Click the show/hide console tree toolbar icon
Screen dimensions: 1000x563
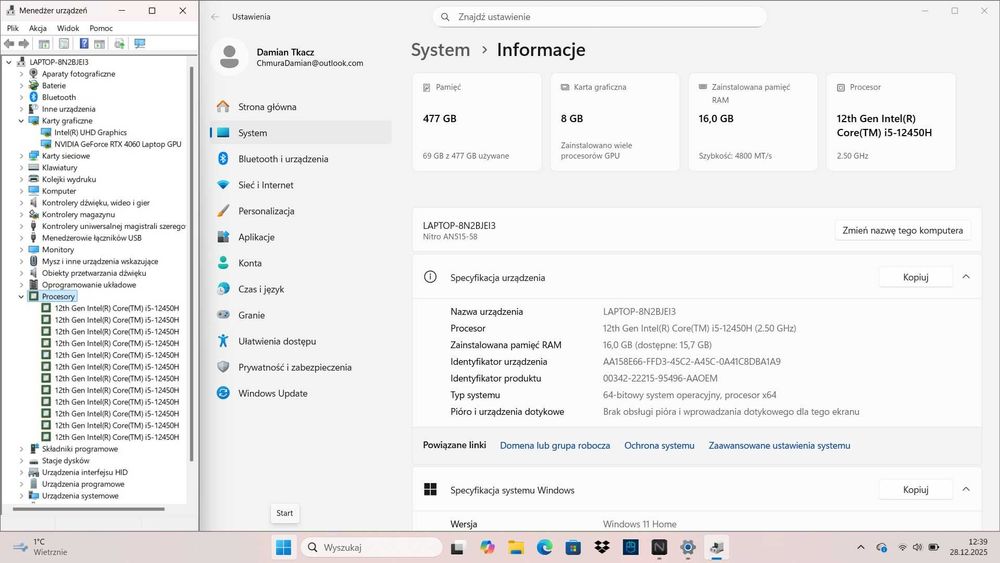coord(44,43)
